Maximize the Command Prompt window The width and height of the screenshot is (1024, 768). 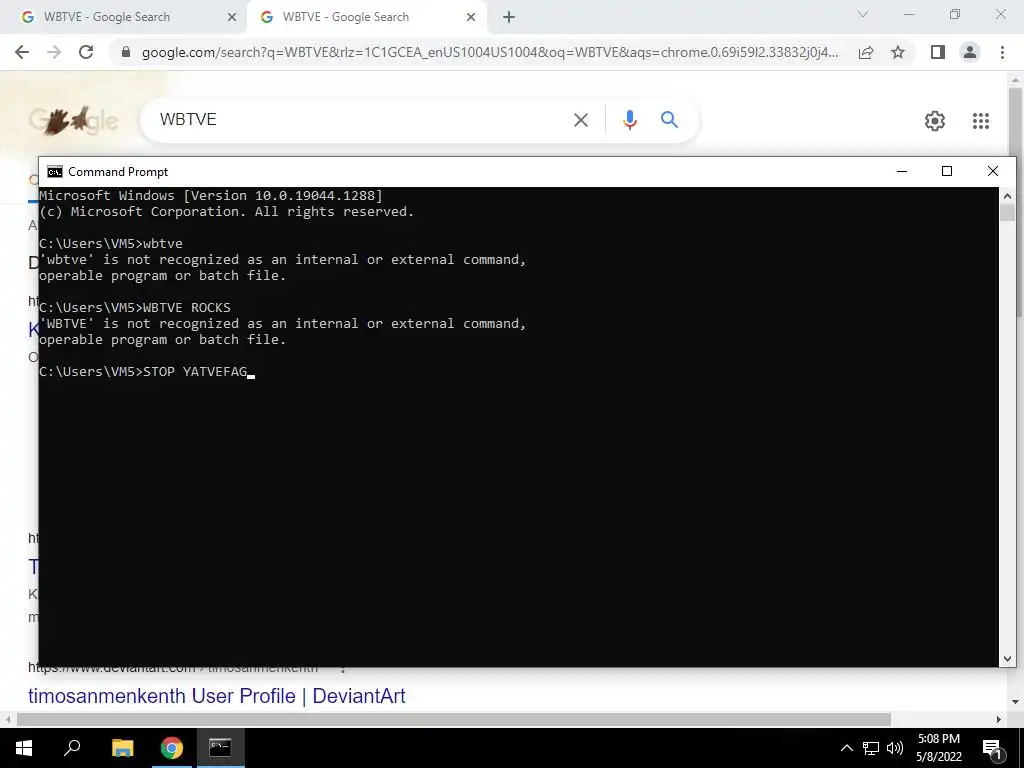947,172
